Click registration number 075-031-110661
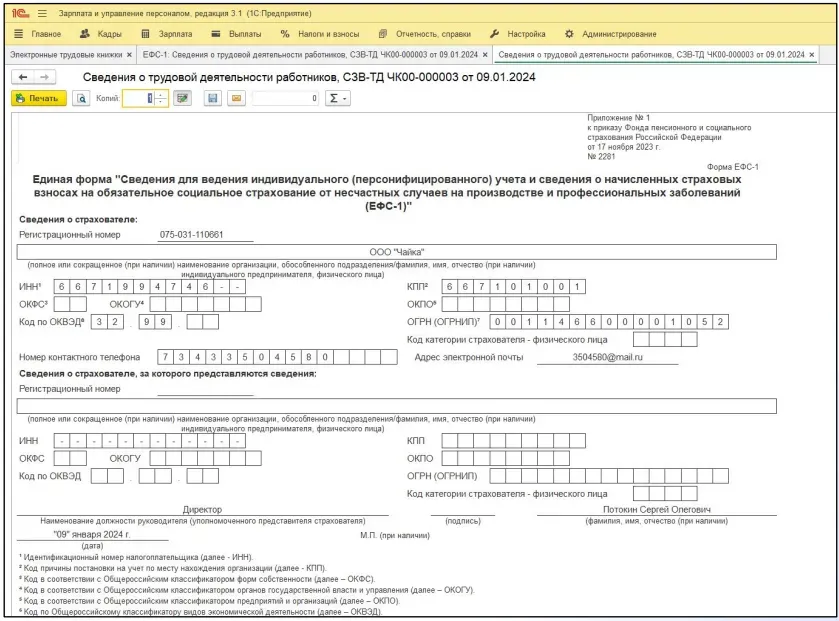The image size is (839, 621). click(192, 235)
